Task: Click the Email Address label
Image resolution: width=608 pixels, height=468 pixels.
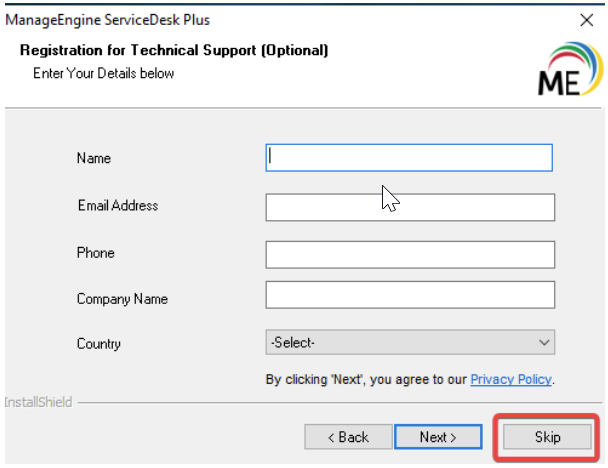Action: (118, 206)
